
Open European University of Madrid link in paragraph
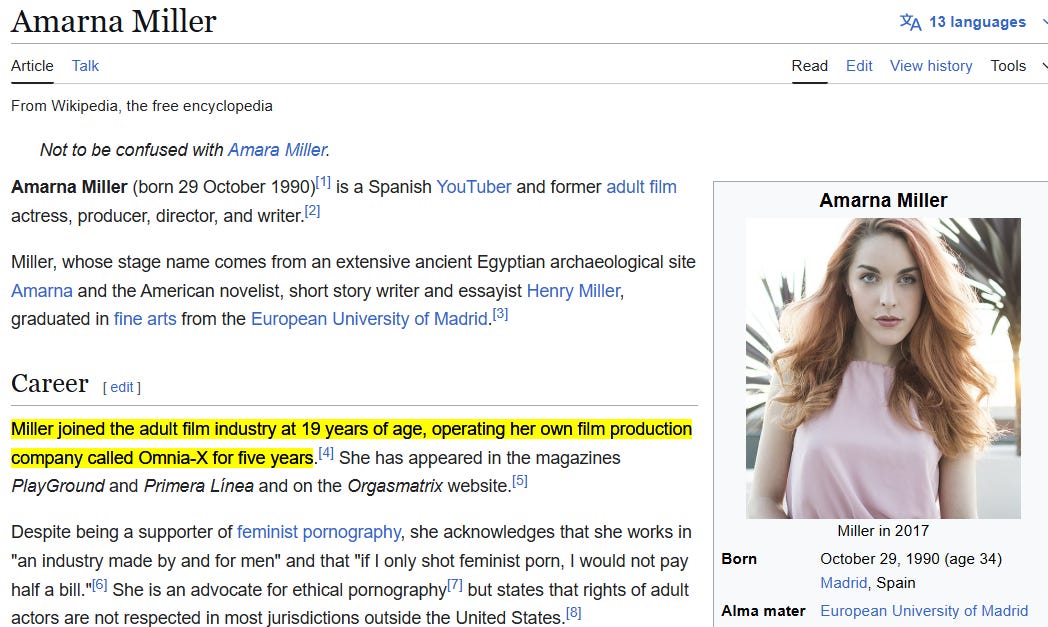369,319
